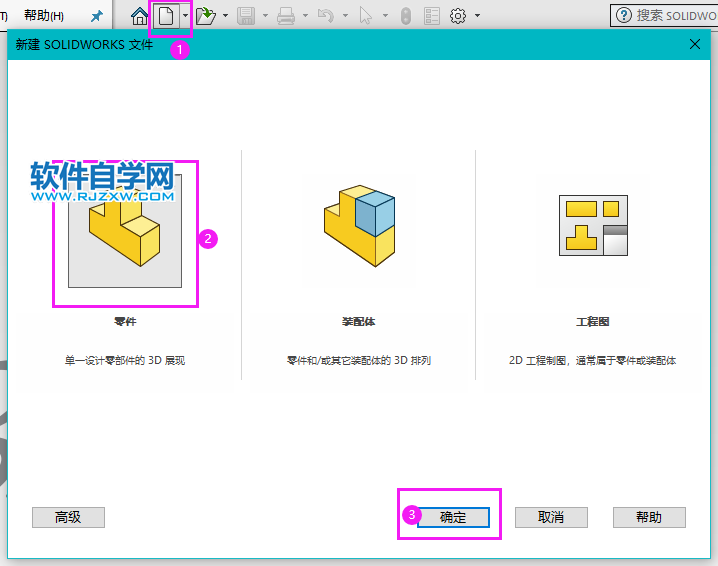The image size is (718, 566).
Task: Create a new document via toolbar icon
Action: coord(166,16)
